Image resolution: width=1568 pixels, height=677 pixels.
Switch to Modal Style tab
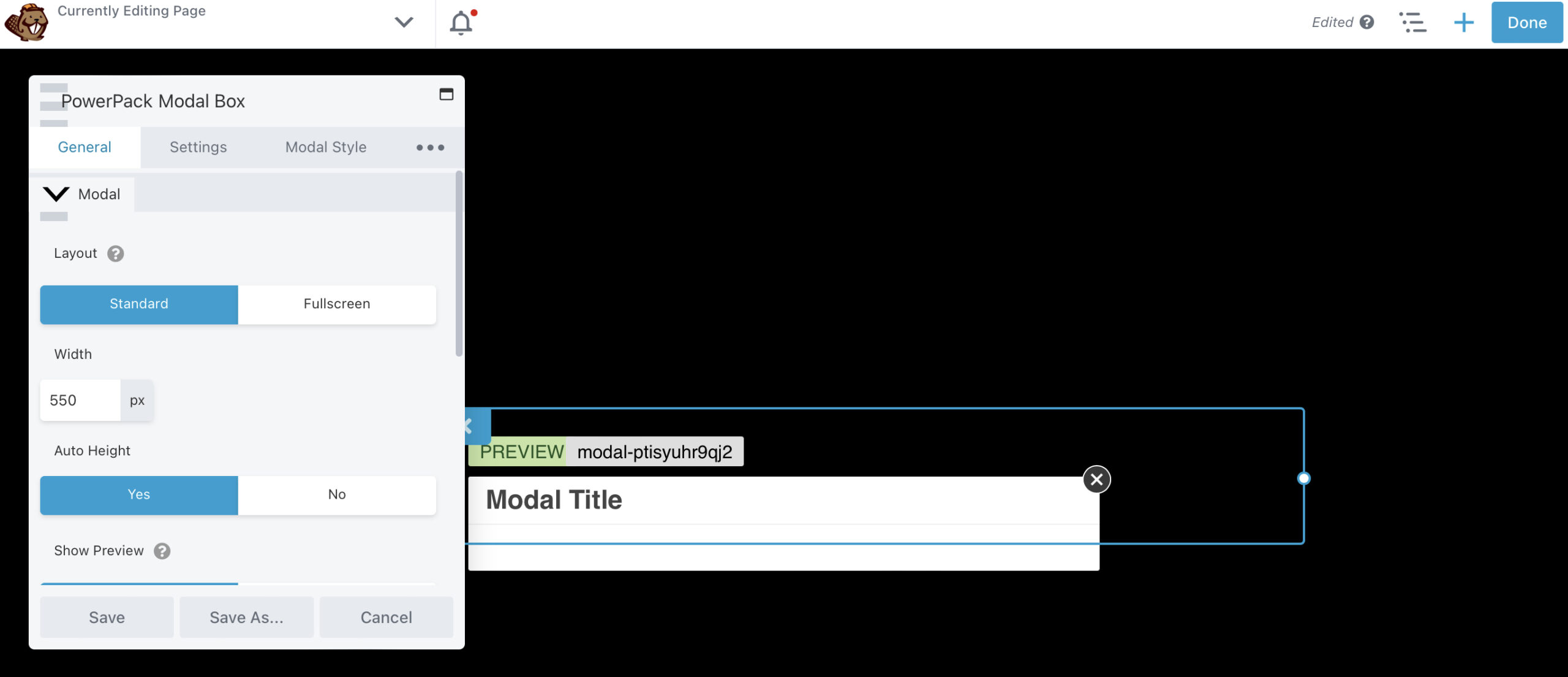(x=326, y=148)
